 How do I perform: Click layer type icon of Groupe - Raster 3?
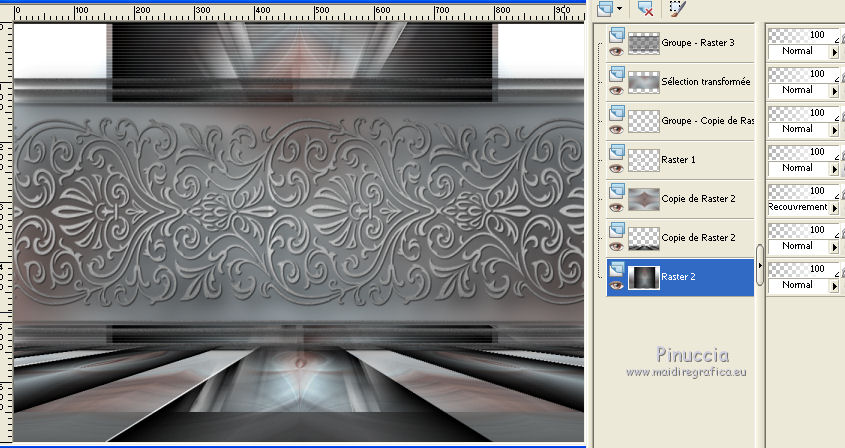[616, 36]
